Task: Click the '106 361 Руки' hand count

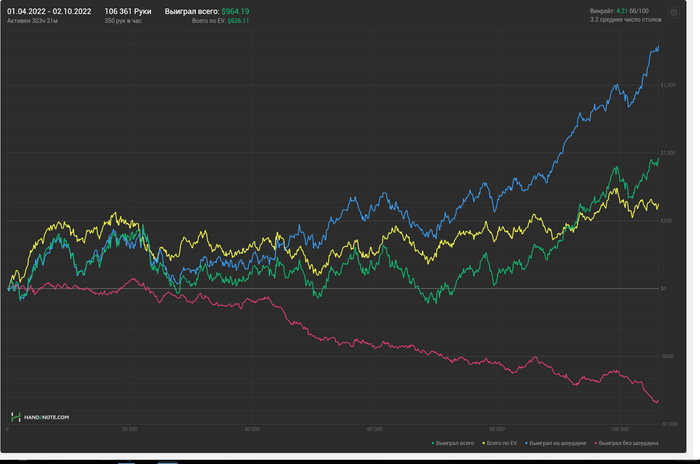Action: point(128,11)
